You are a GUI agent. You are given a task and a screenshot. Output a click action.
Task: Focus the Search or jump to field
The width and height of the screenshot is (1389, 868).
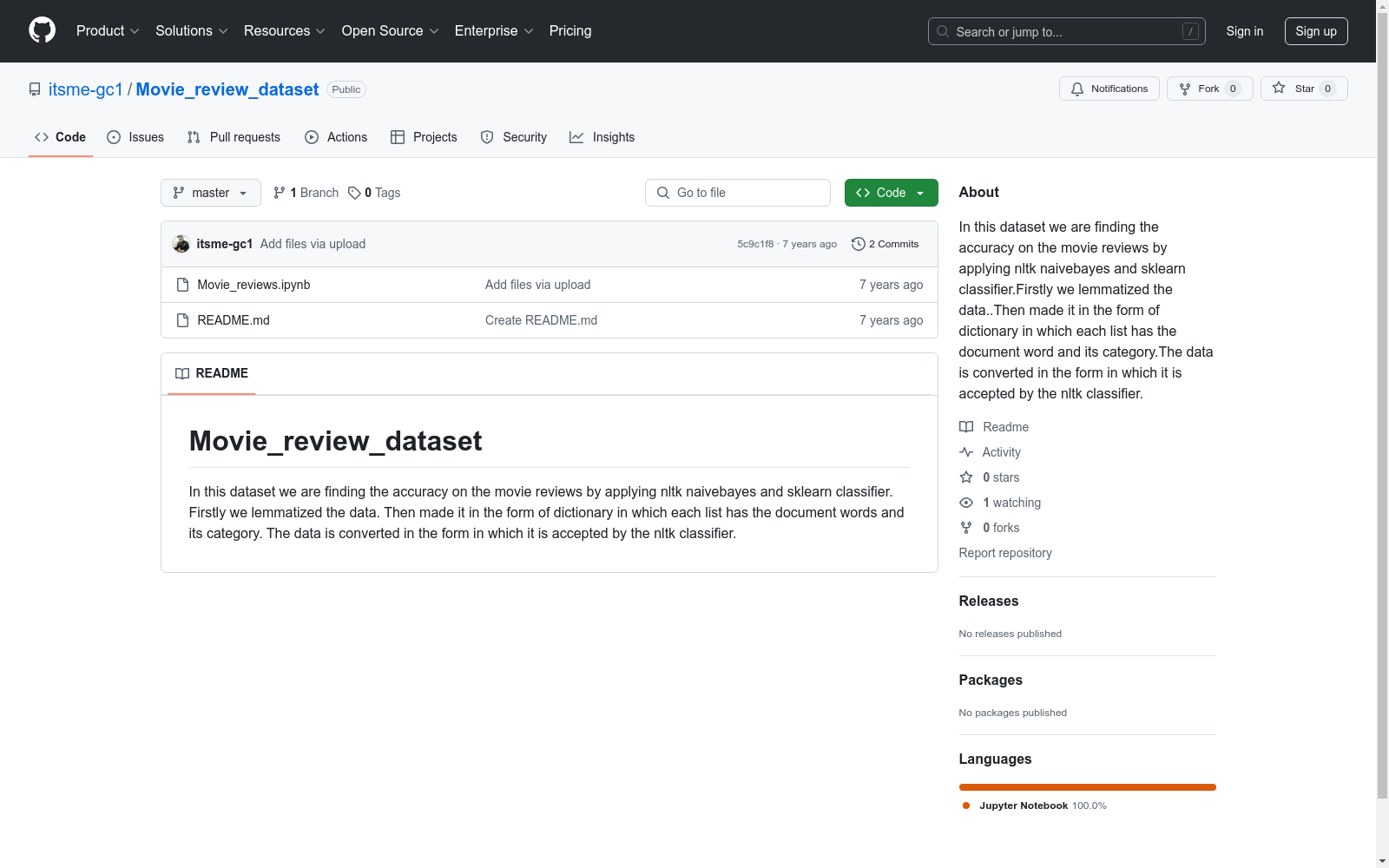1066,31
